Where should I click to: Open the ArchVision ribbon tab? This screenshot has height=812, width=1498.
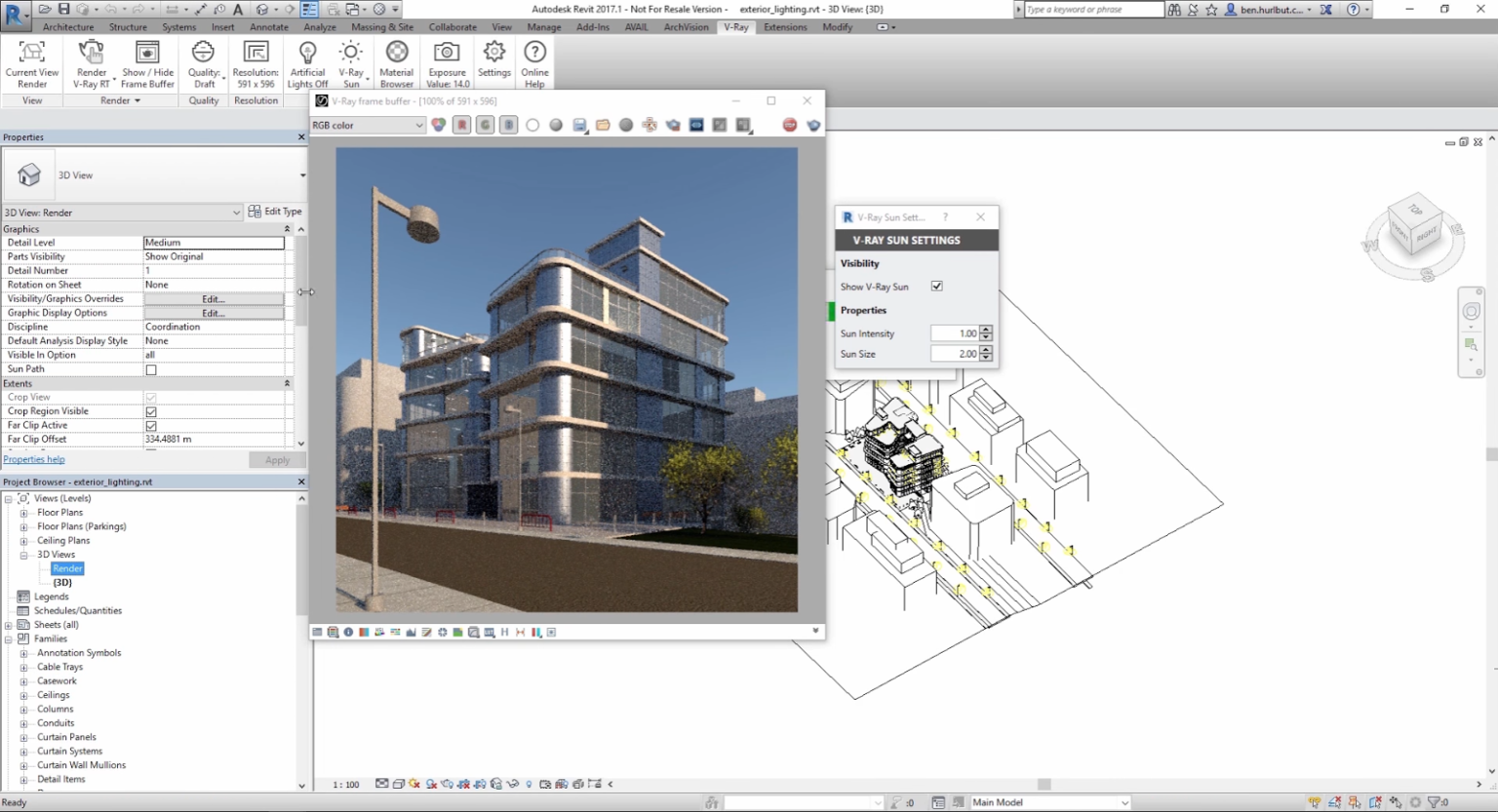point(687,27)
